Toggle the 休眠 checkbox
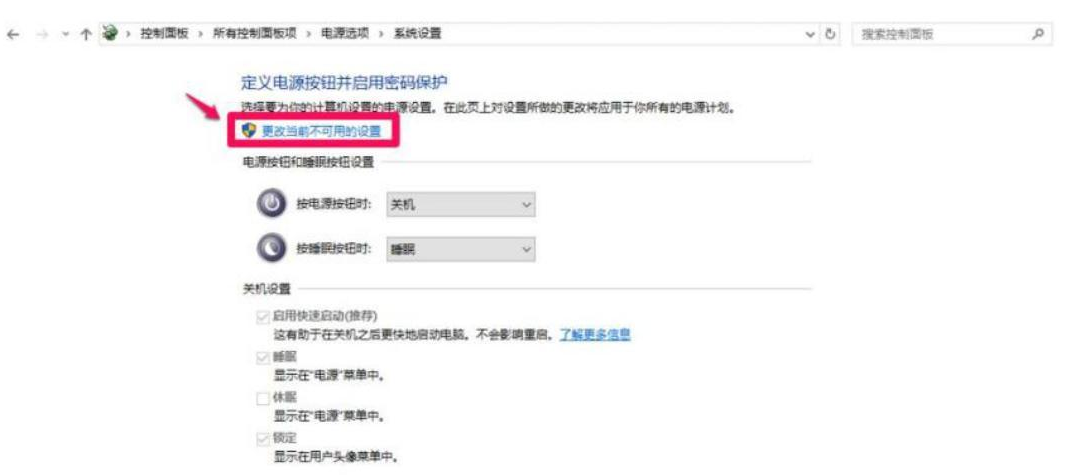This screenshot has height=475, width=1080. point(262,398)
